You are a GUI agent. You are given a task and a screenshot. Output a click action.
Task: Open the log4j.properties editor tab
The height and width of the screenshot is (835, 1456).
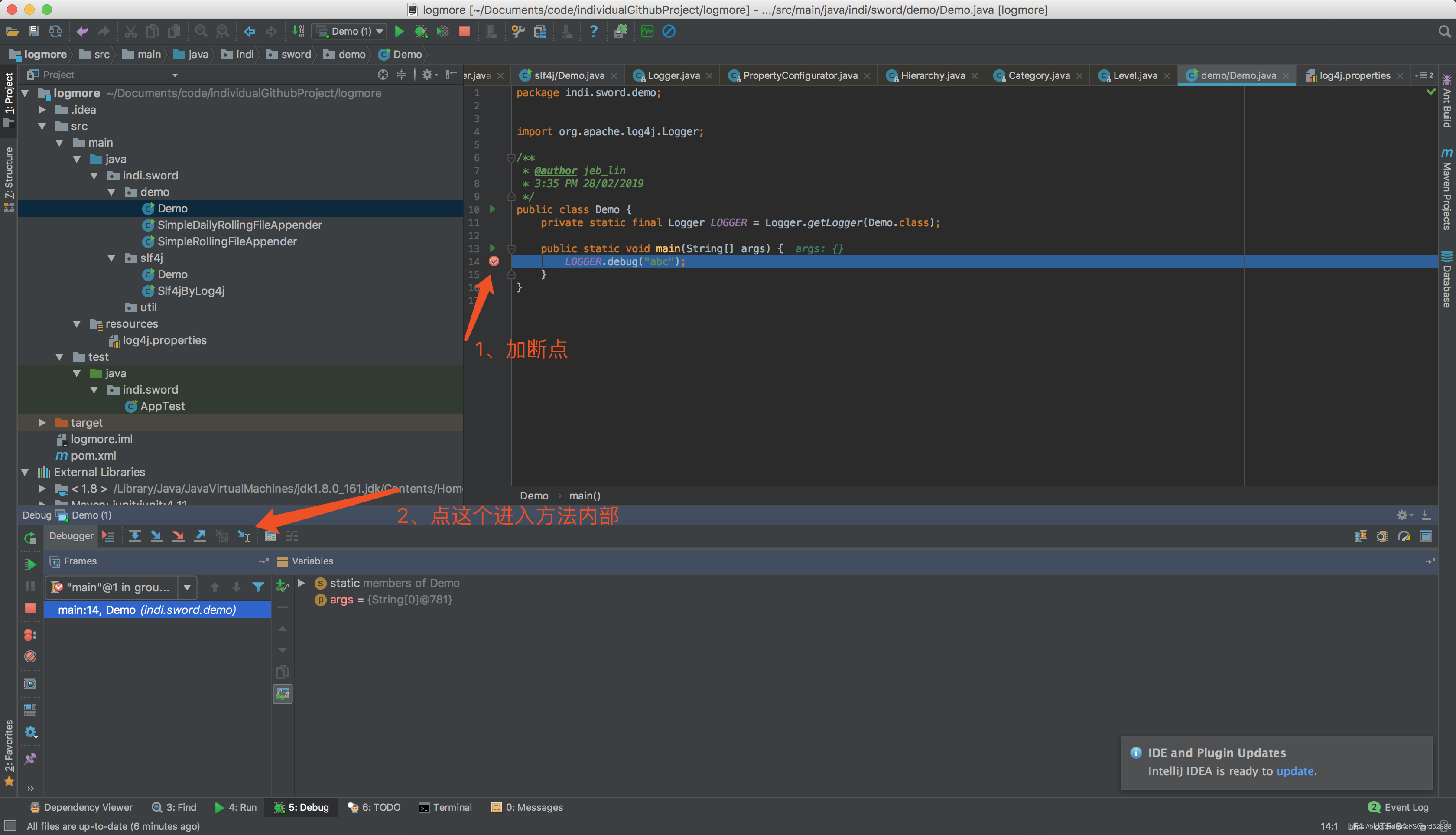click(x=1354, y=76)
